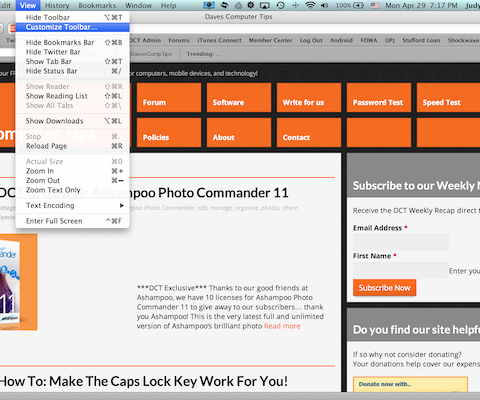Open the Time Machine menu bar icon
Image resolution: width=480 pixels, height=400 pixels.
[280, 5]
